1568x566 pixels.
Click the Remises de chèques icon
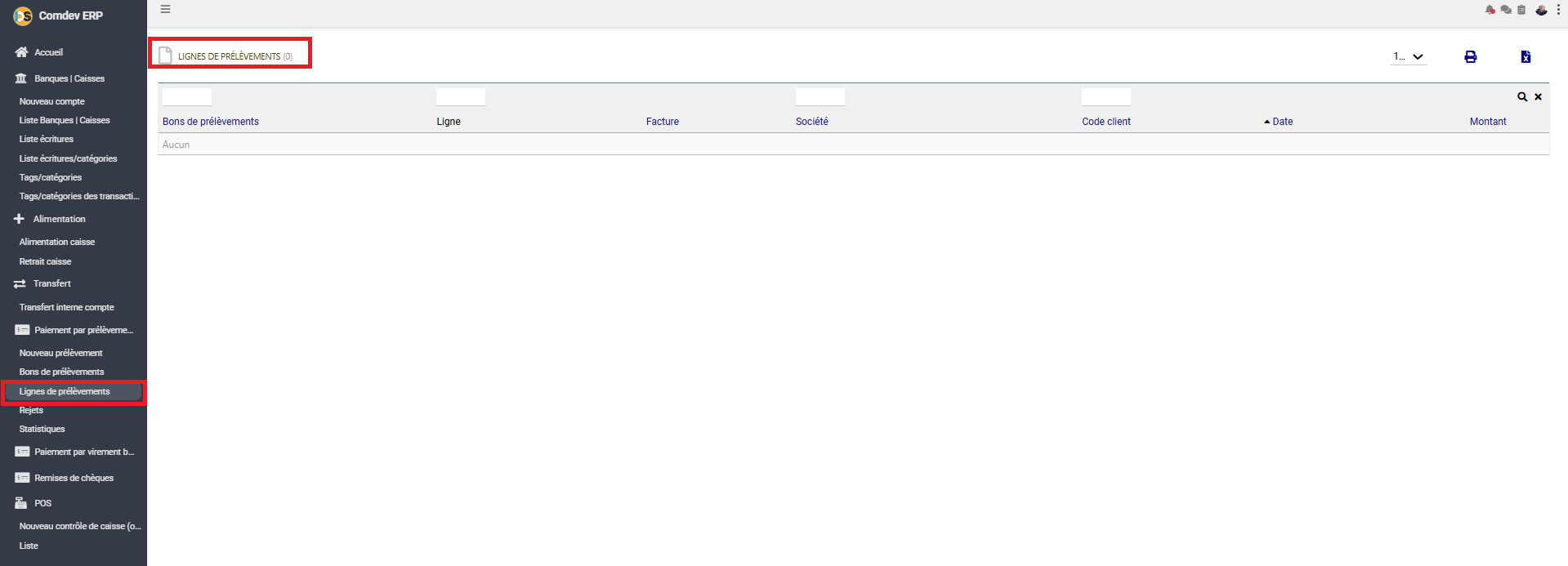pyautogui.click(x=22, y=478)
